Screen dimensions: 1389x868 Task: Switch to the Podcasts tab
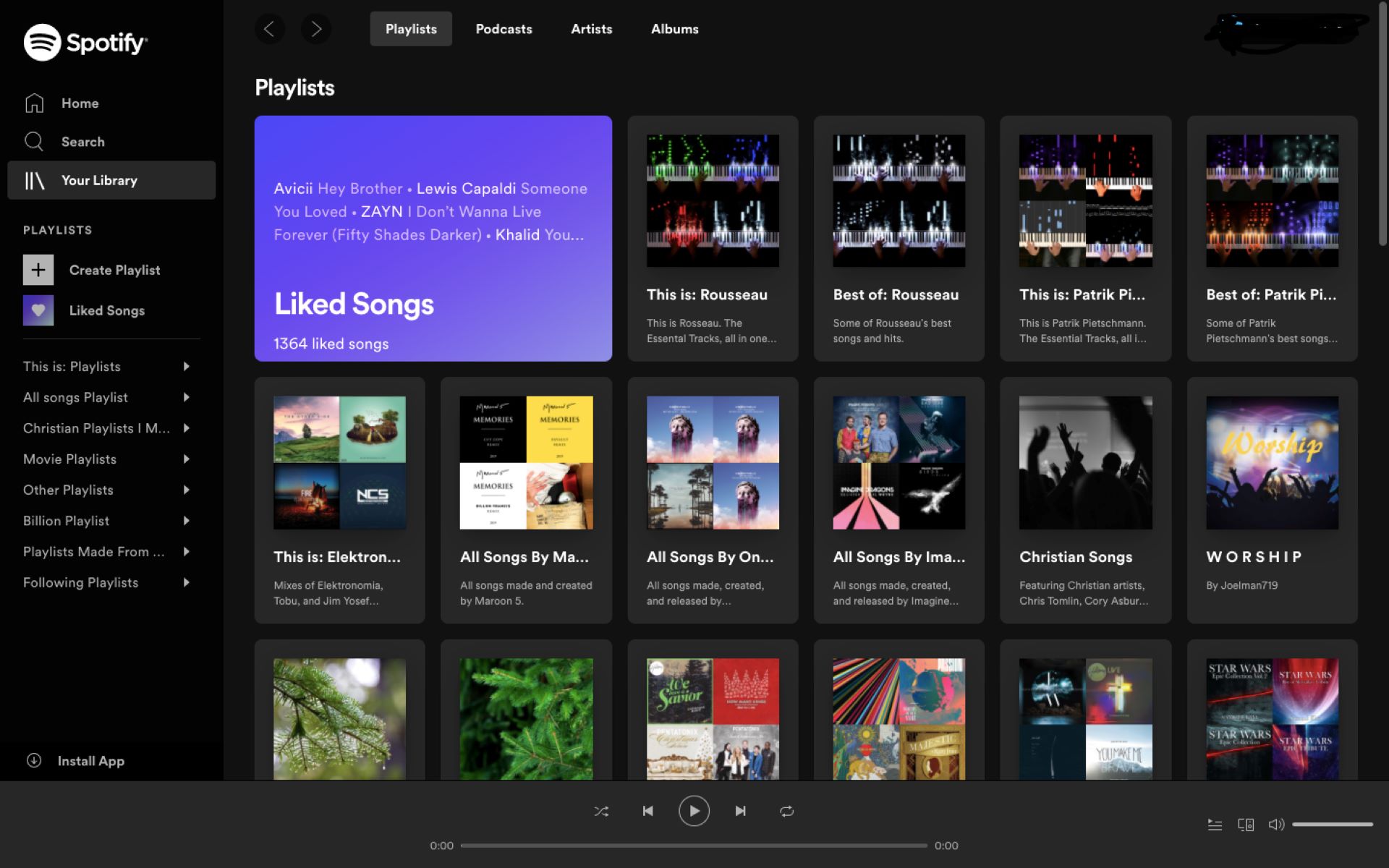pos(504,29)
